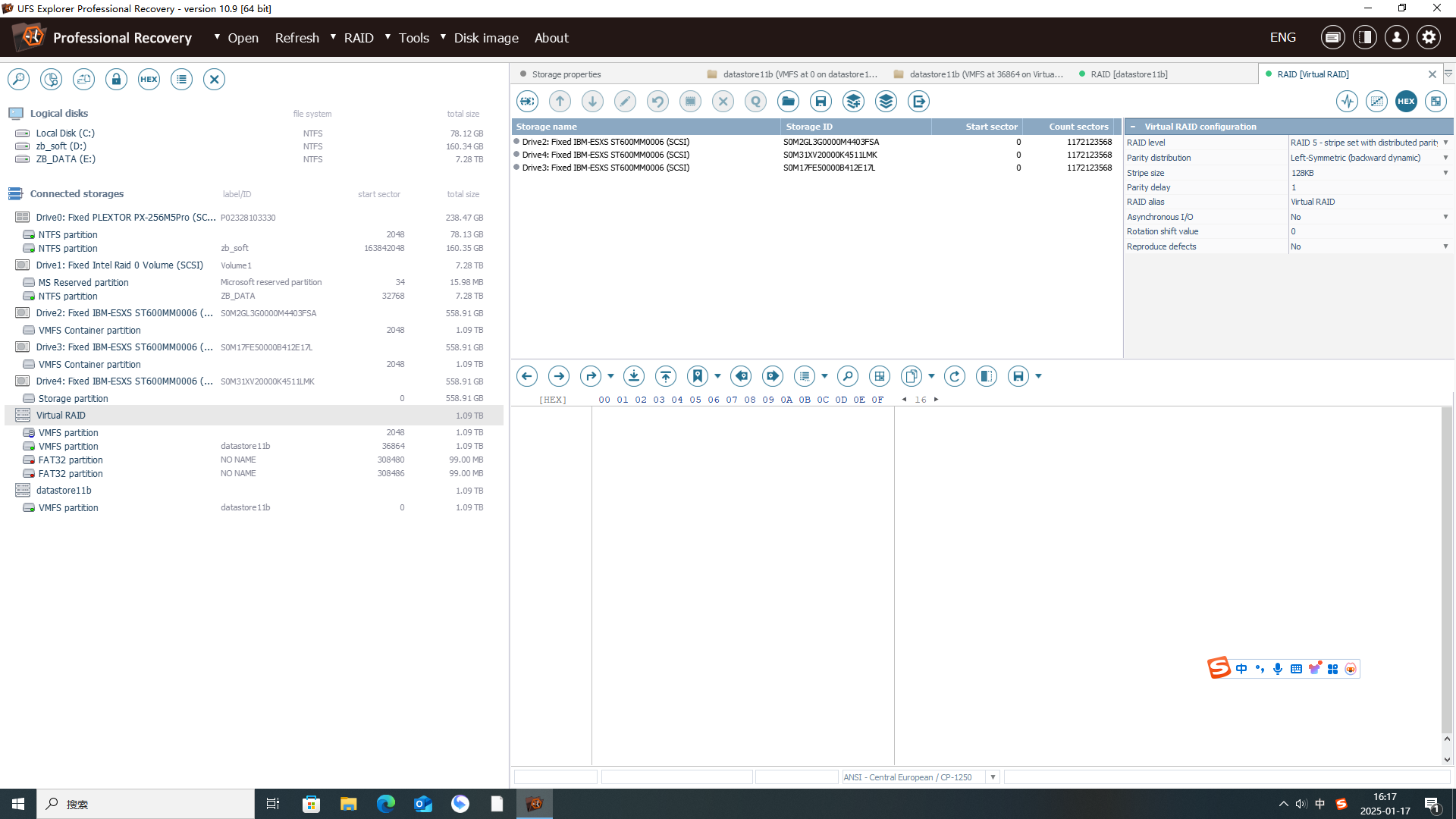
Task: Select FAT32 partition at sector 308480
Action: click(x=254, y=460)
